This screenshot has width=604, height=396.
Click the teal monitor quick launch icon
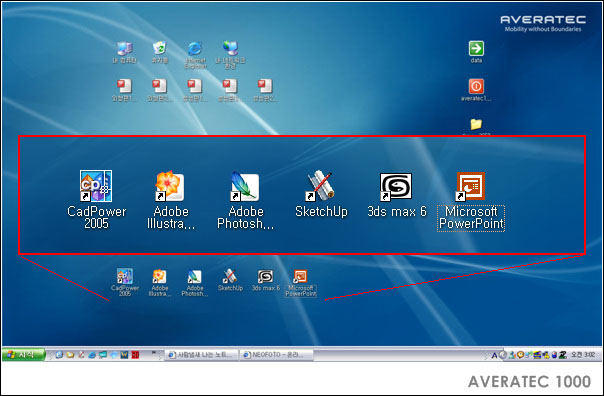(x=102, y=355)
